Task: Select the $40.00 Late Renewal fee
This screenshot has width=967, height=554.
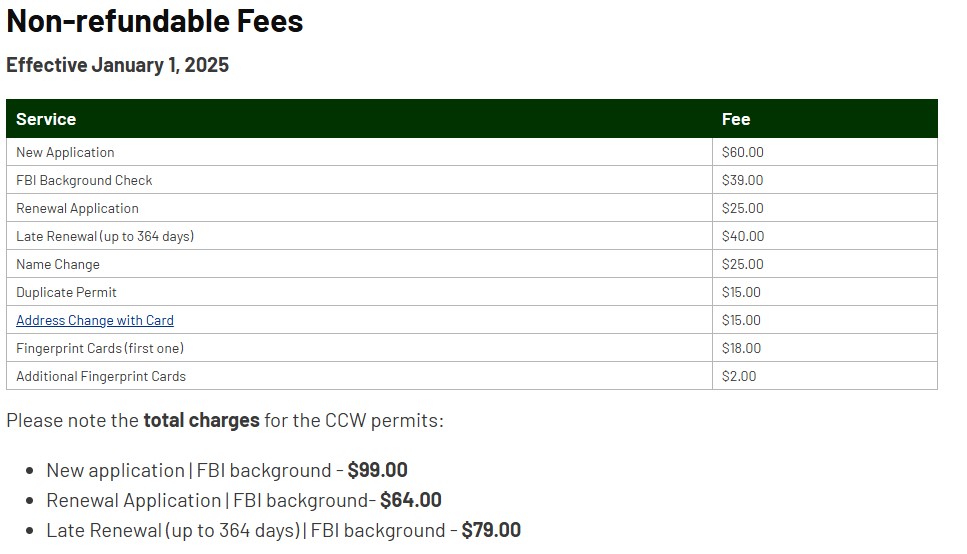Action: [742, 237]
